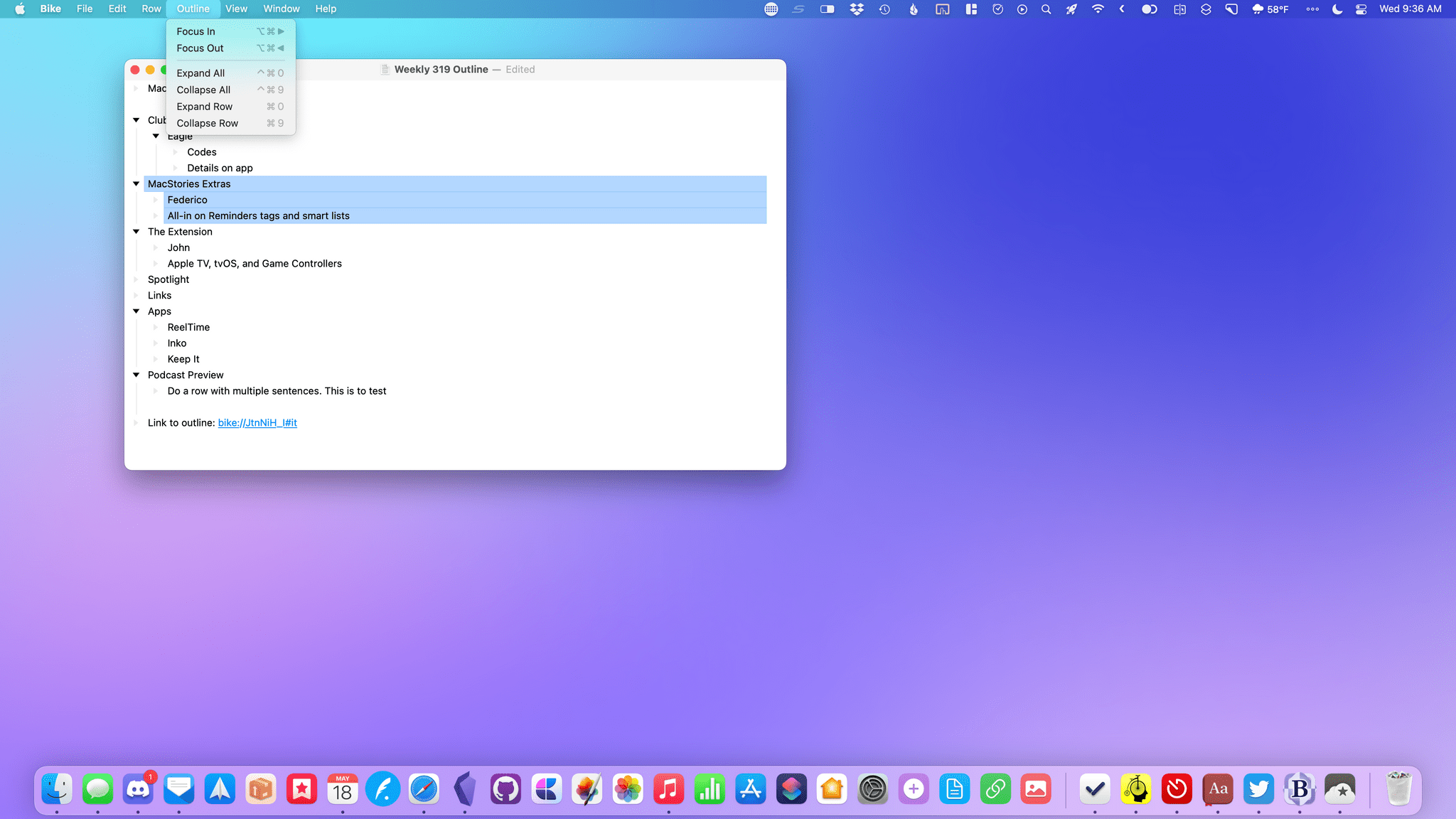This screenshot has height=819, width=1456.
Task: Launch Safari from the Dock
Action: click(424, 789)
